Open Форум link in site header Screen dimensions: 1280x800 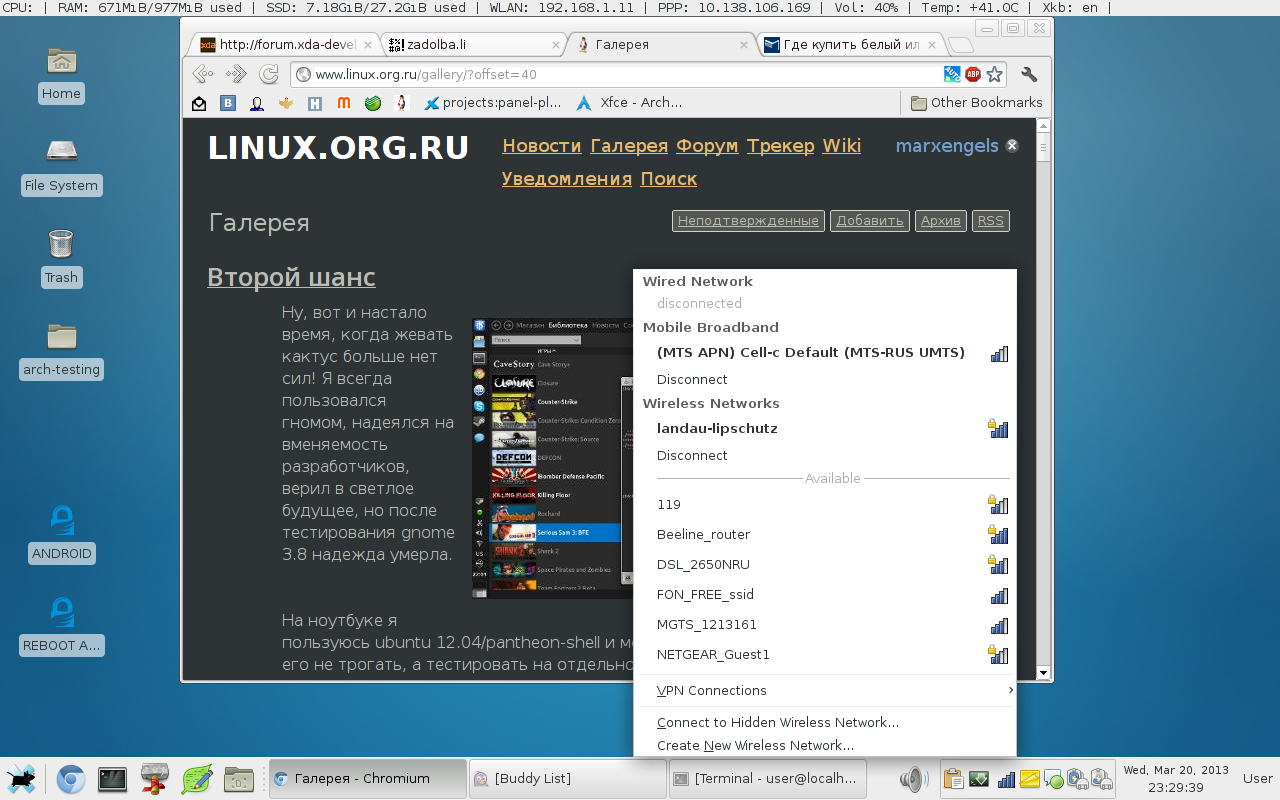click(707, 146)
